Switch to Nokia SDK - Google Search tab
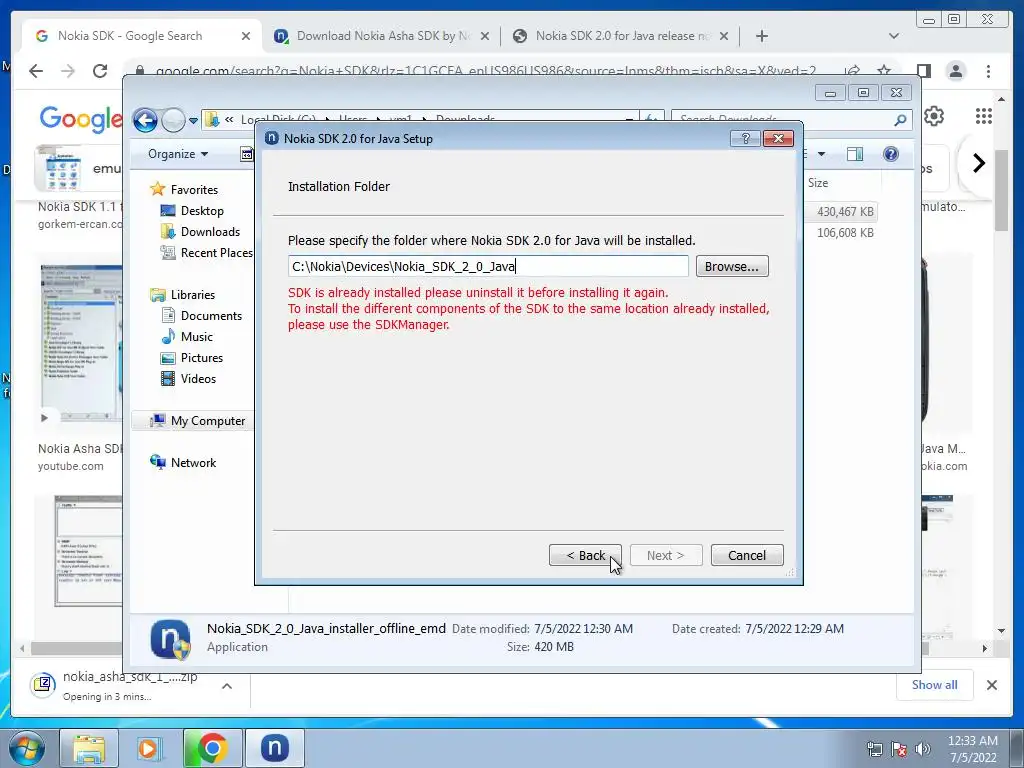This screenshot has height=768, width=1024. click(x=129, y=36)
